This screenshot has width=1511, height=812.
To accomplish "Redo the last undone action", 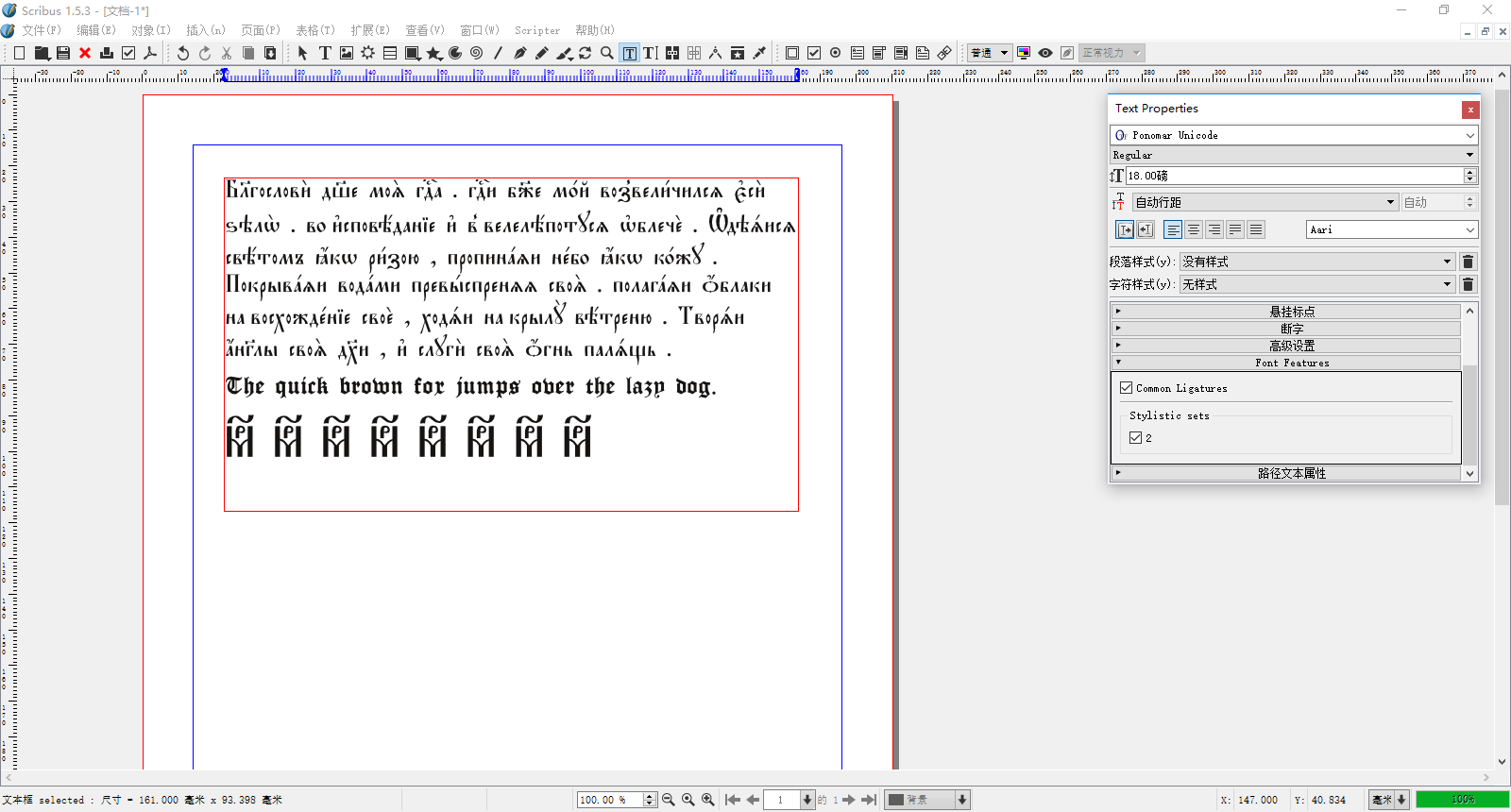I will (x=205, y=53).
